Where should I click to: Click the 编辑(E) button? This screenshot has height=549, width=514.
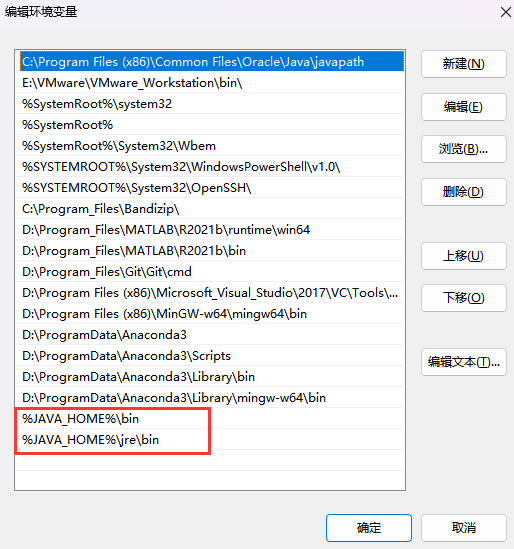click(x=464, y=107)
